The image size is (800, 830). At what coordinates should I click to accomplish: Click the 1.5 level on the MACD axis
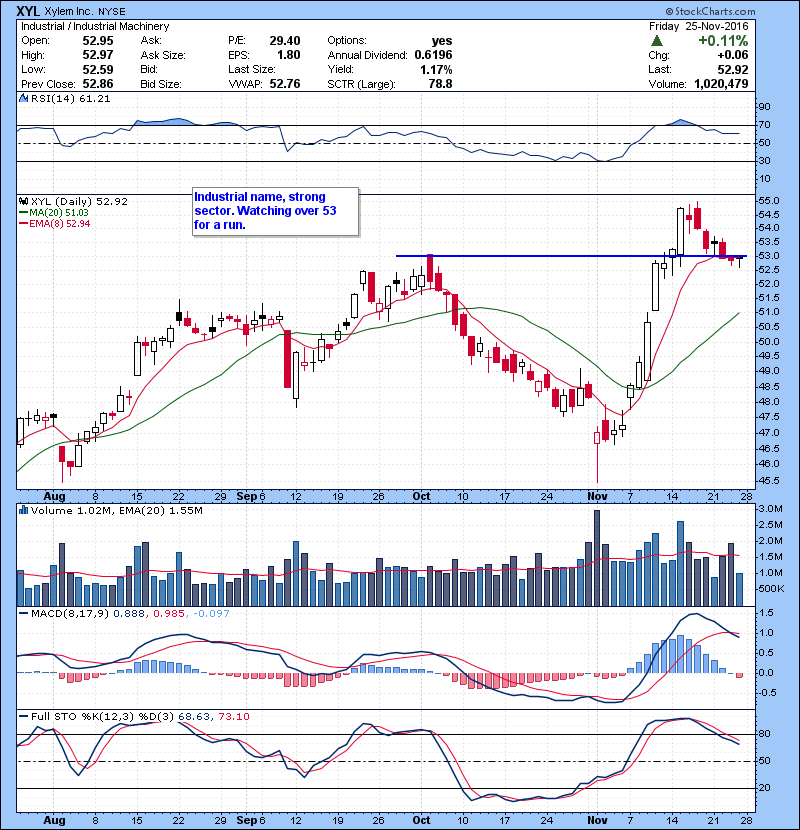[x=766, y=612]
